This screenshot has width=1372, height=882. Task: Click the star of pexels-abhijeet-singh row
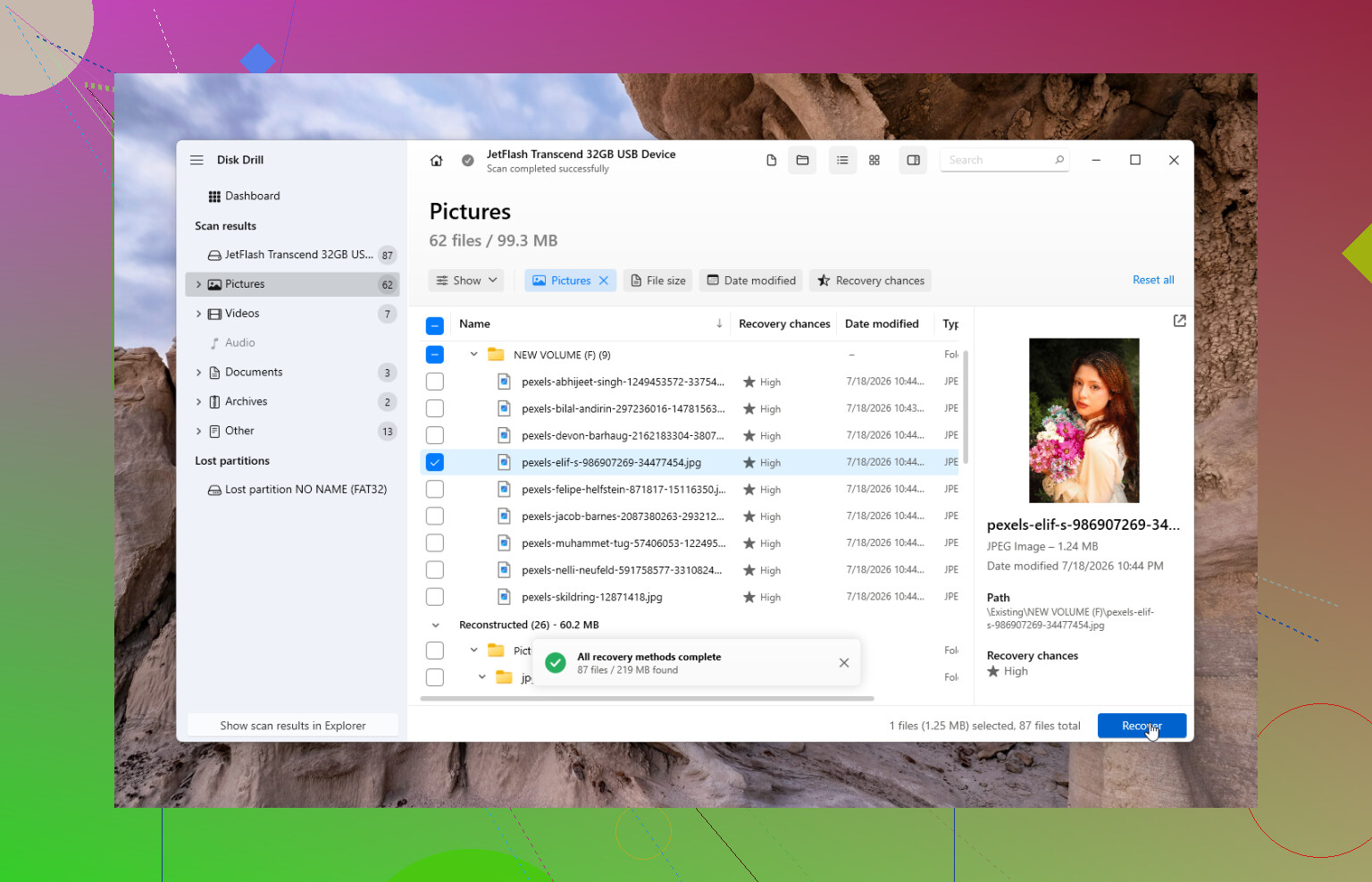coord(749,382)
